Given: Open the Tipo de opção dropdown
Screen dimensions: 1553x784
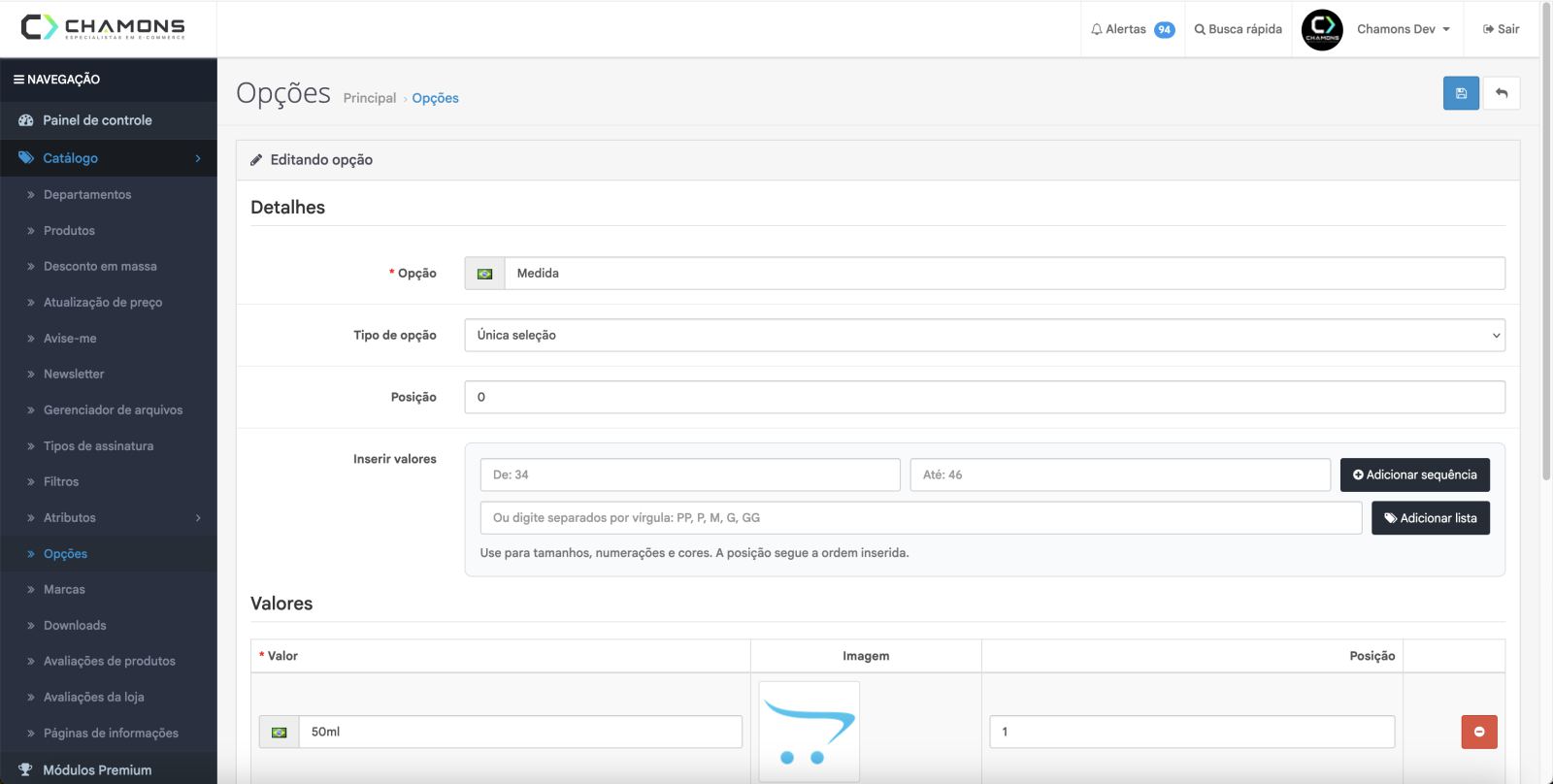Looking at the screenshot, I should 985,335.
